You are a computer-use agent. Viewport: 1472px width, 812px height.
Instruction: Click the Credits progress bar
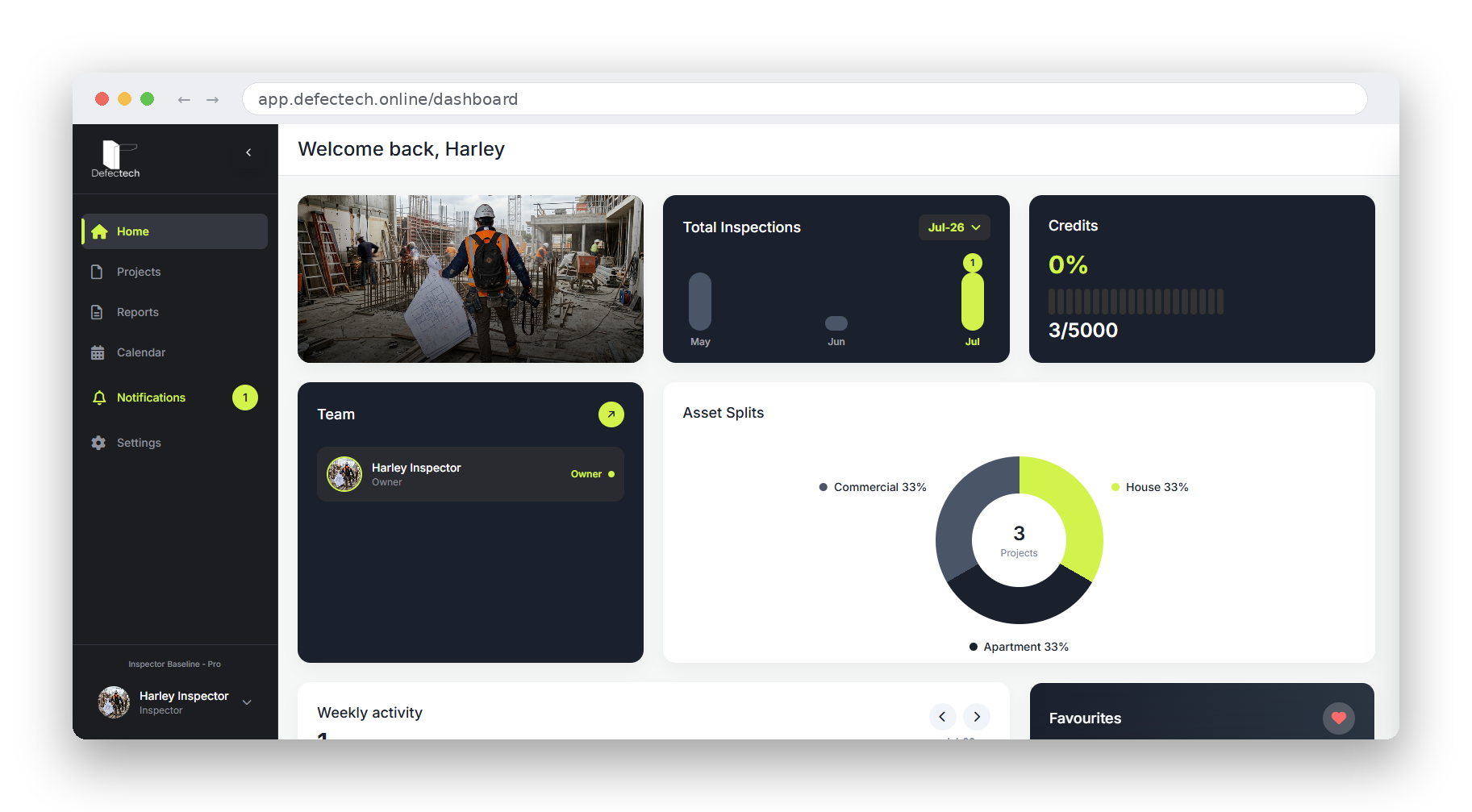1136,302
